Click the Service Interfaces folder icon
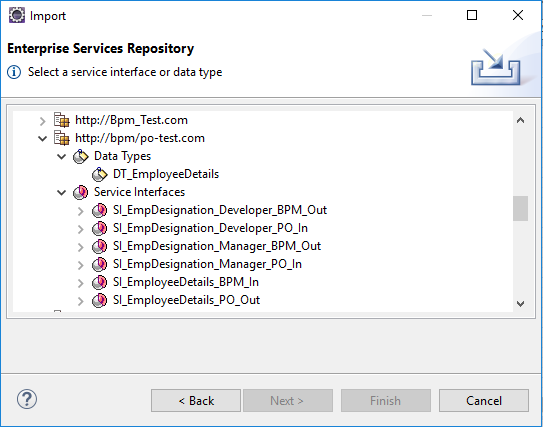The width and height of the screenshot is (543, 427). [x=80, y=192]
